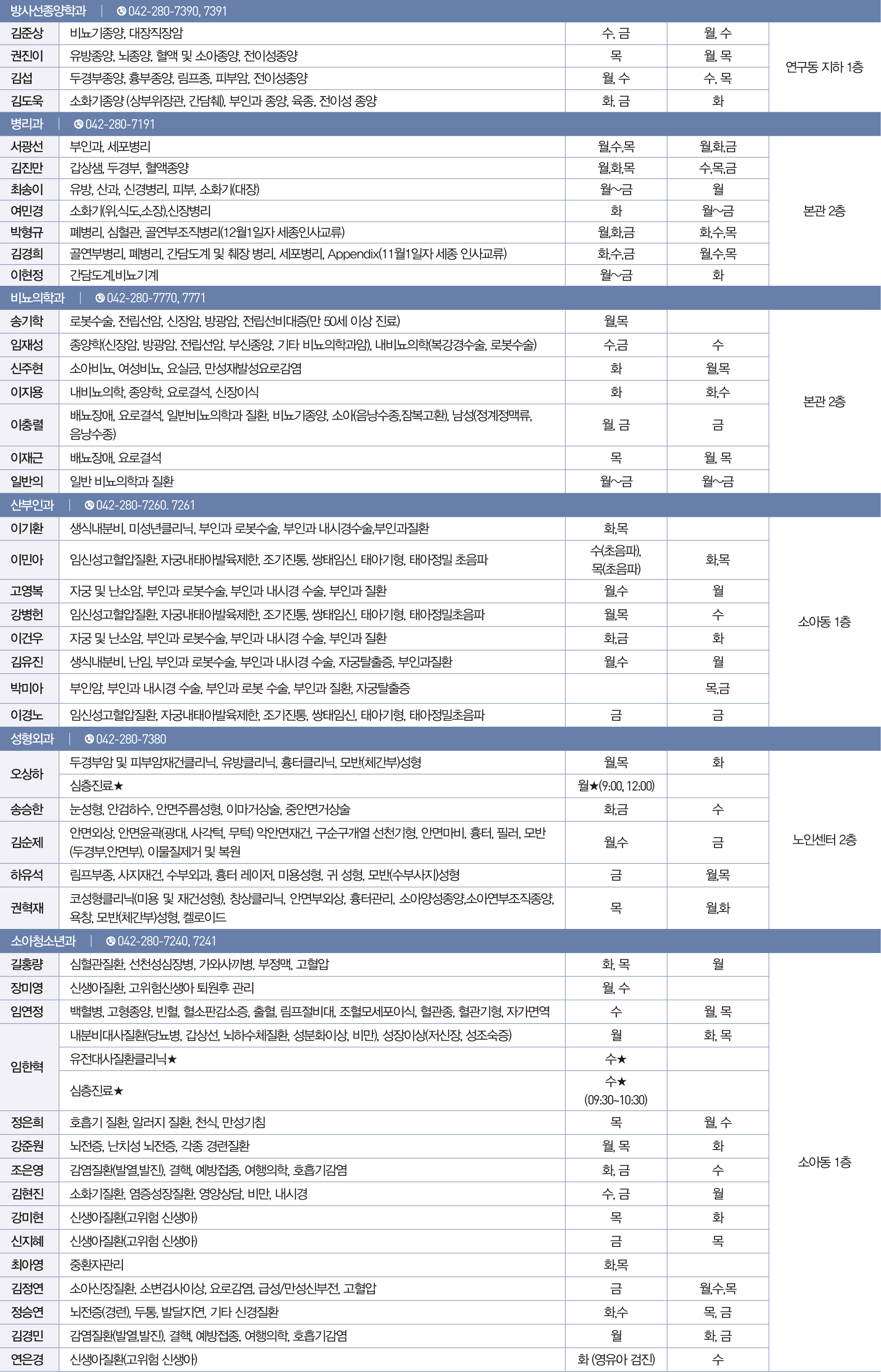Image resolution: width=881 pixels, height=1372 pixels.
Task: Click specialty text 간담도계,비뇨기계
Action: tap(114, 275)
